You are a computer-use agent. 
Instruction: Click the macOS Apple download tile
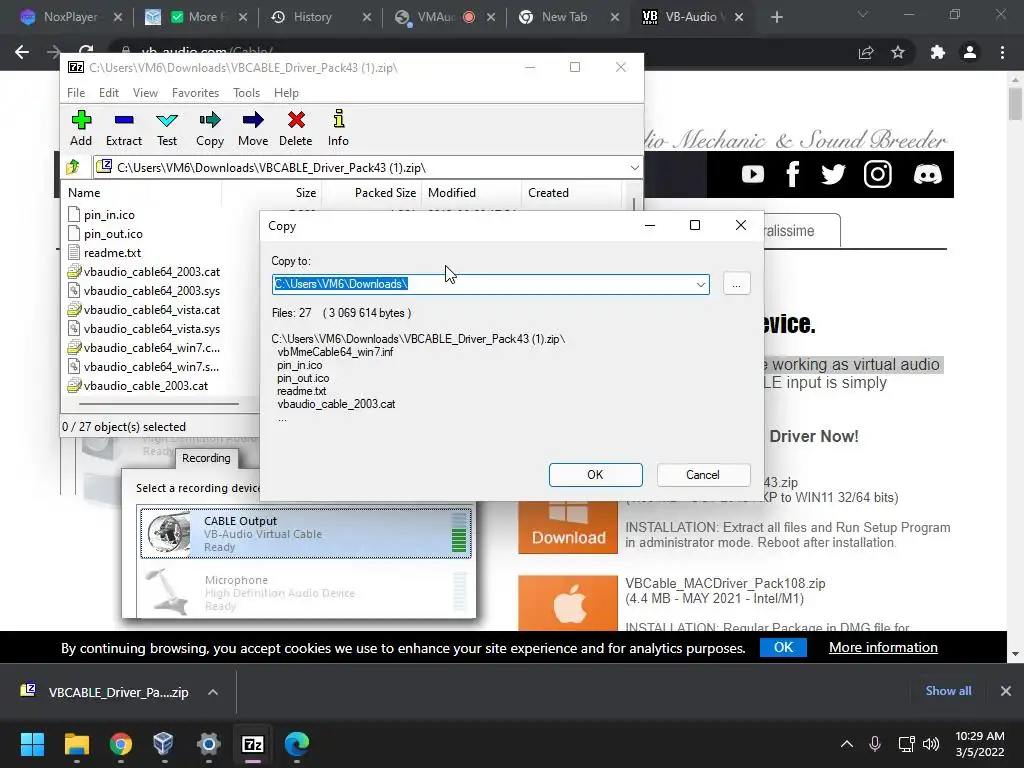[568, 603]
